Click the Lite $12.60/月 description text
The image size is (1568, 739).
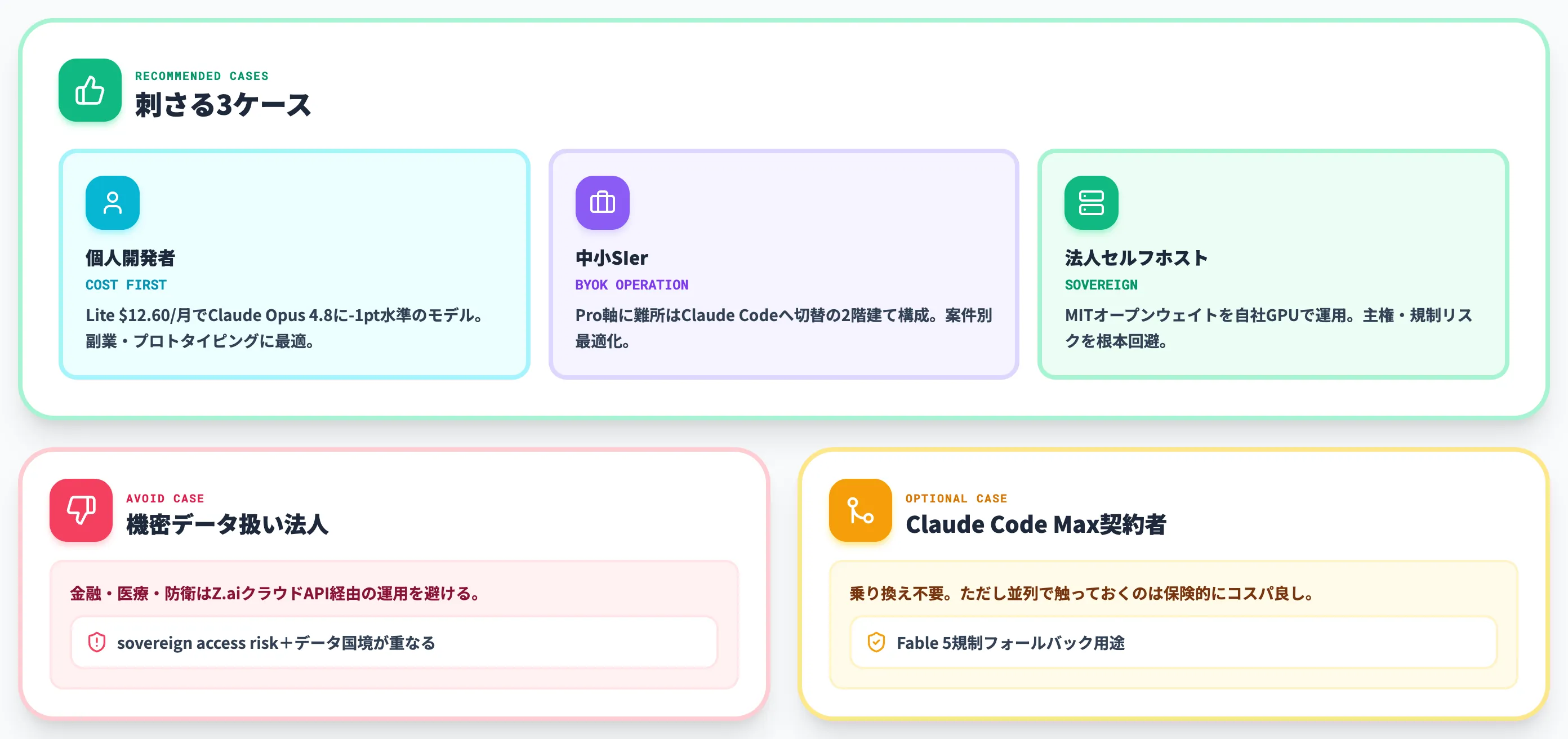pyautogui.click(x=285, y=328)
